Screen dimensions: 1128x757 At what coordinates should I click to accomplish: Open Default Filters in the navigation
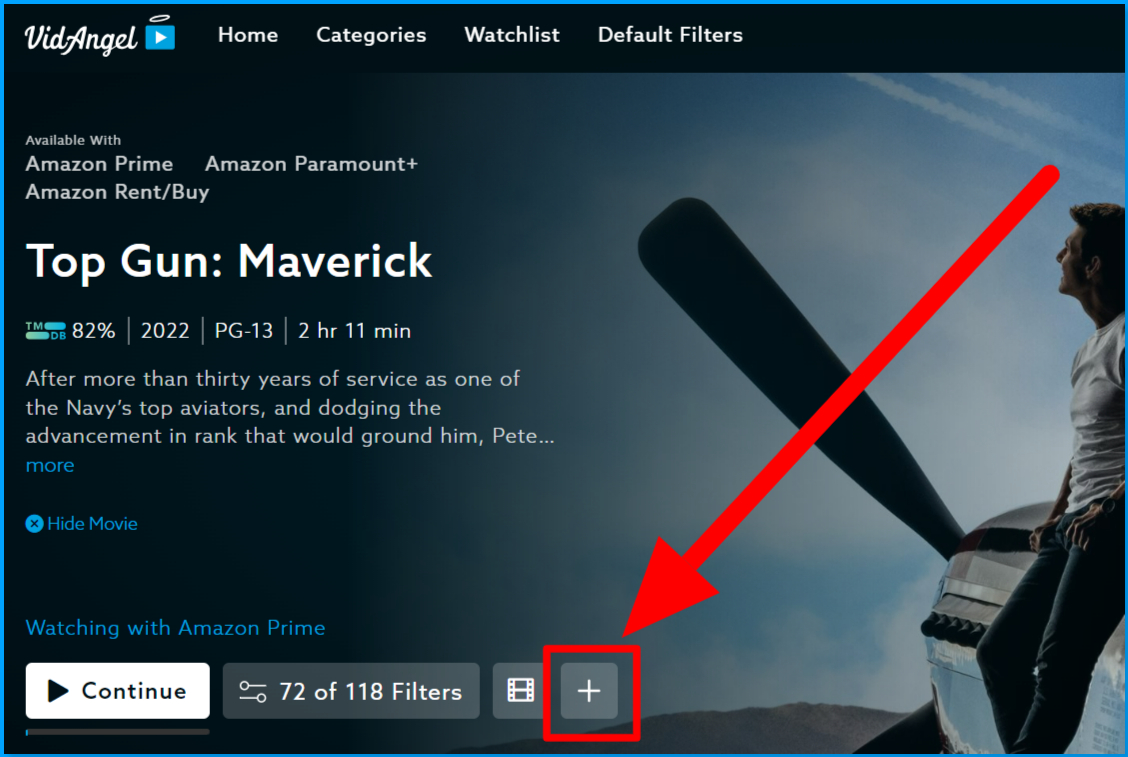[x=670, y=35]
